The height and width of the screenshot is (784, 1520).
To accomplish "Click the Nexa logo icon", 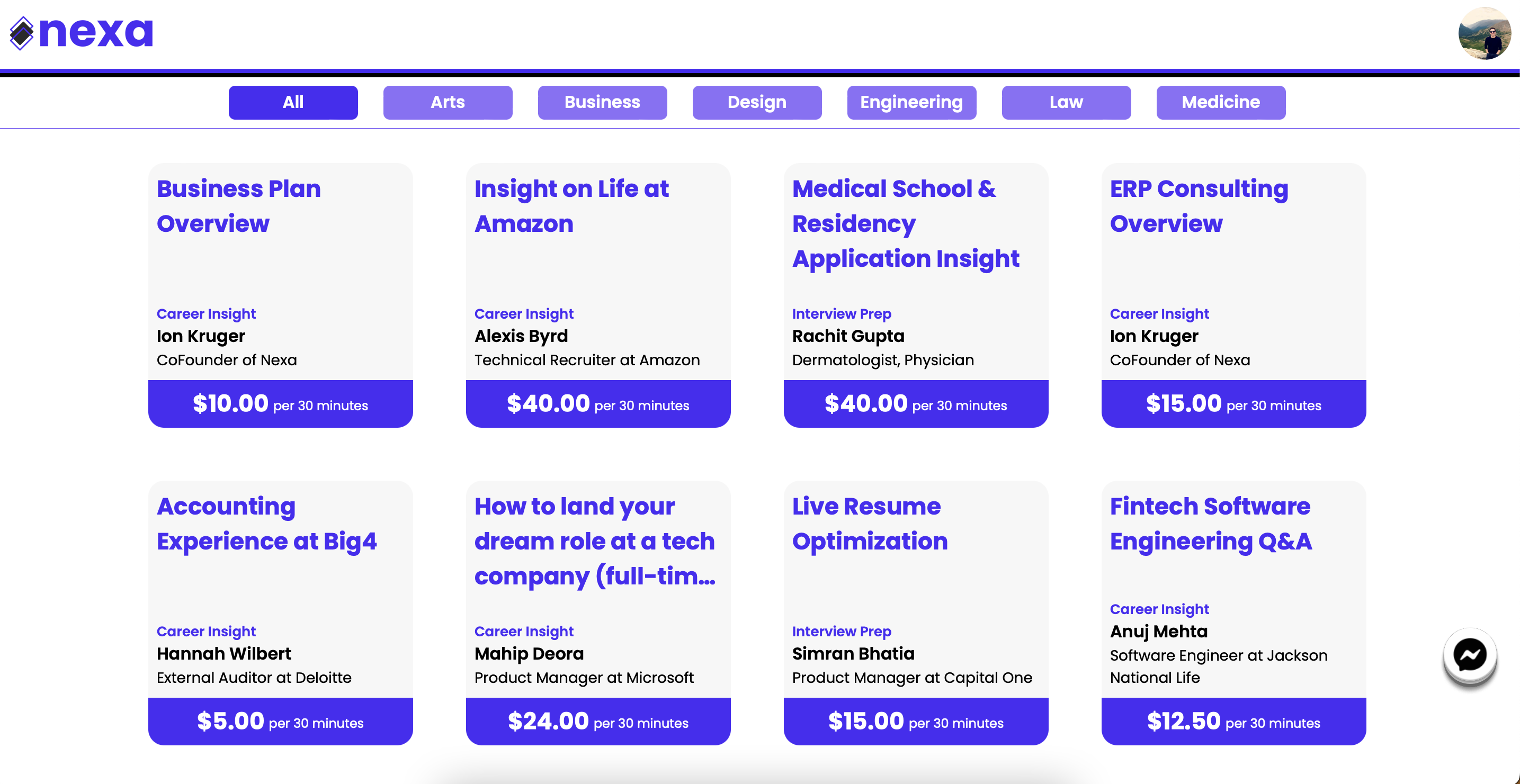I will point(22,33).
